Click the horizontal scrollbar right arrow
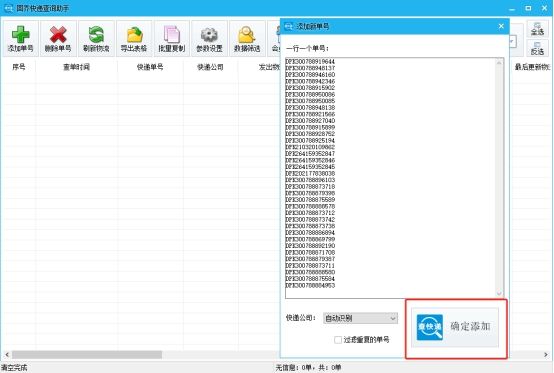The image size is (554, 373). [x=546, y=354]
